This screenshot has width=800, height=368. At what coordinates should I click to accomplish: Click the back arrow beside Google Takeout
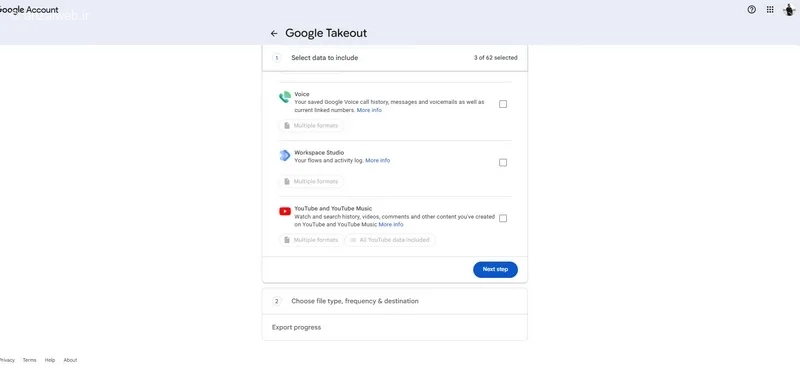tap(274, 34)
